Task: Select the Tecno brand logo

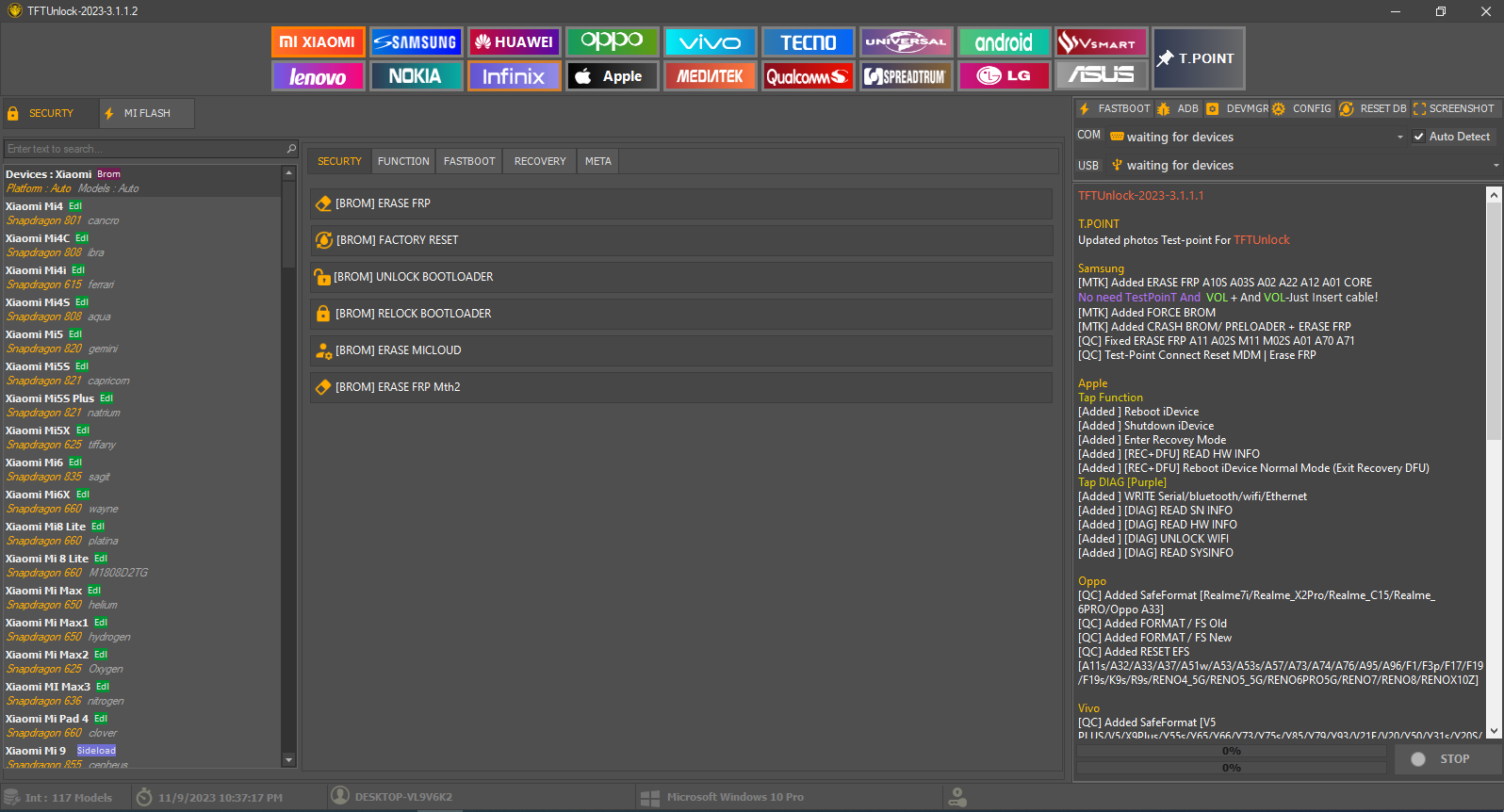Action: [808, 41]
